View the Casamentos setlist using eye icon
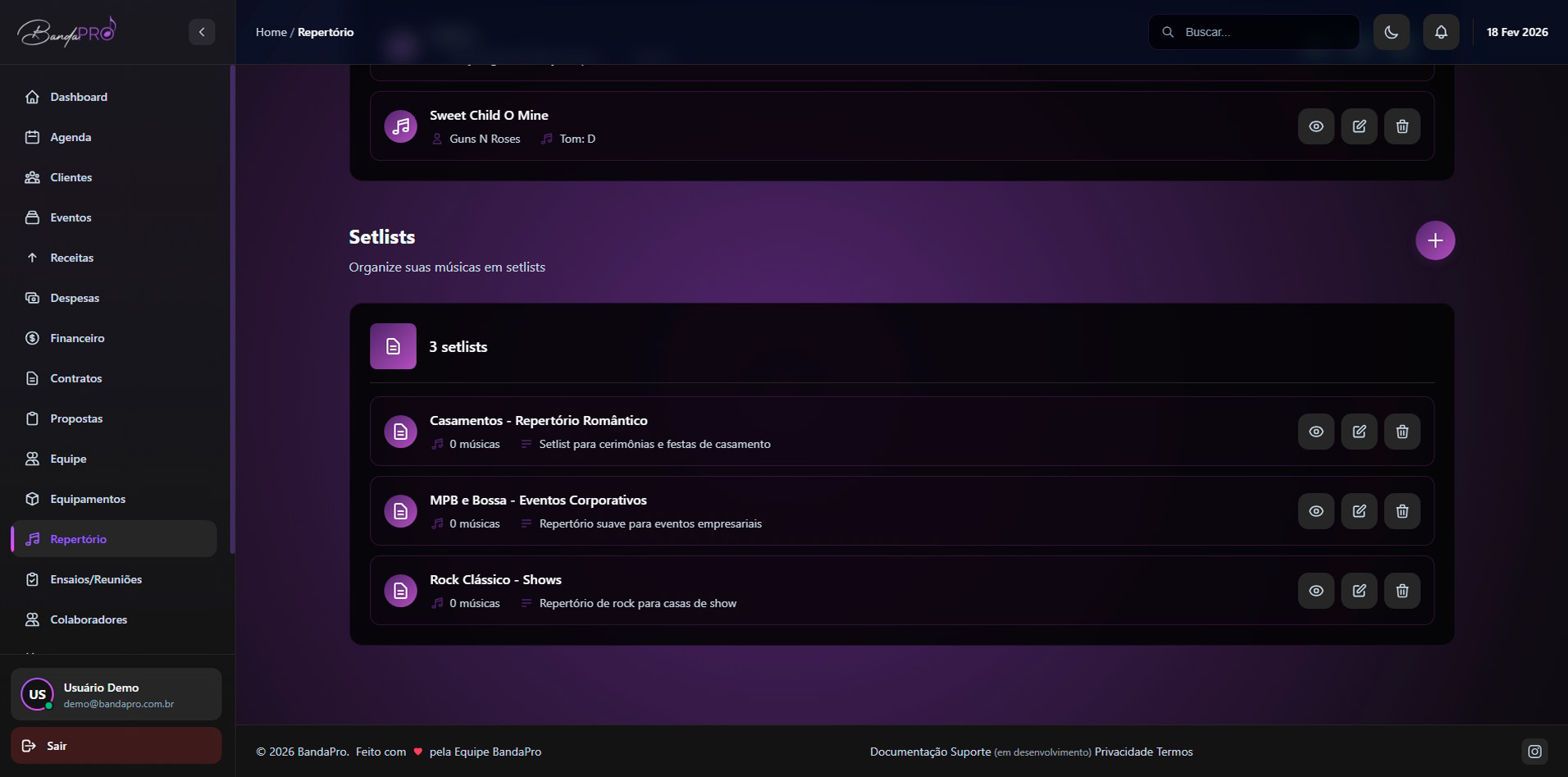 click(1315, 432)
